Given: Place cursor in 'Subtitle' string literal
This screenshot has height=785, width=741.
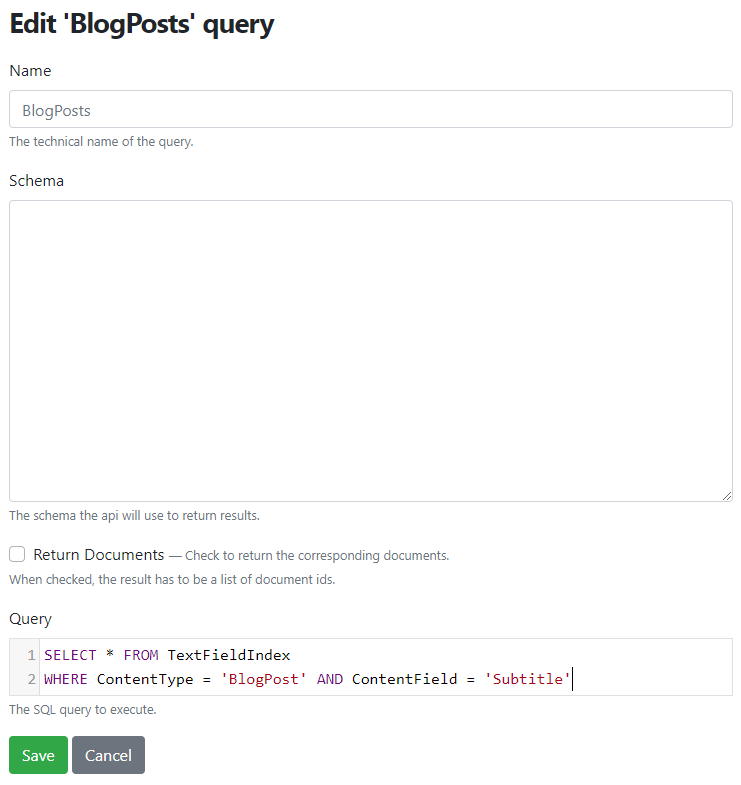Looking at the screenshot, I should pos(527,679).
